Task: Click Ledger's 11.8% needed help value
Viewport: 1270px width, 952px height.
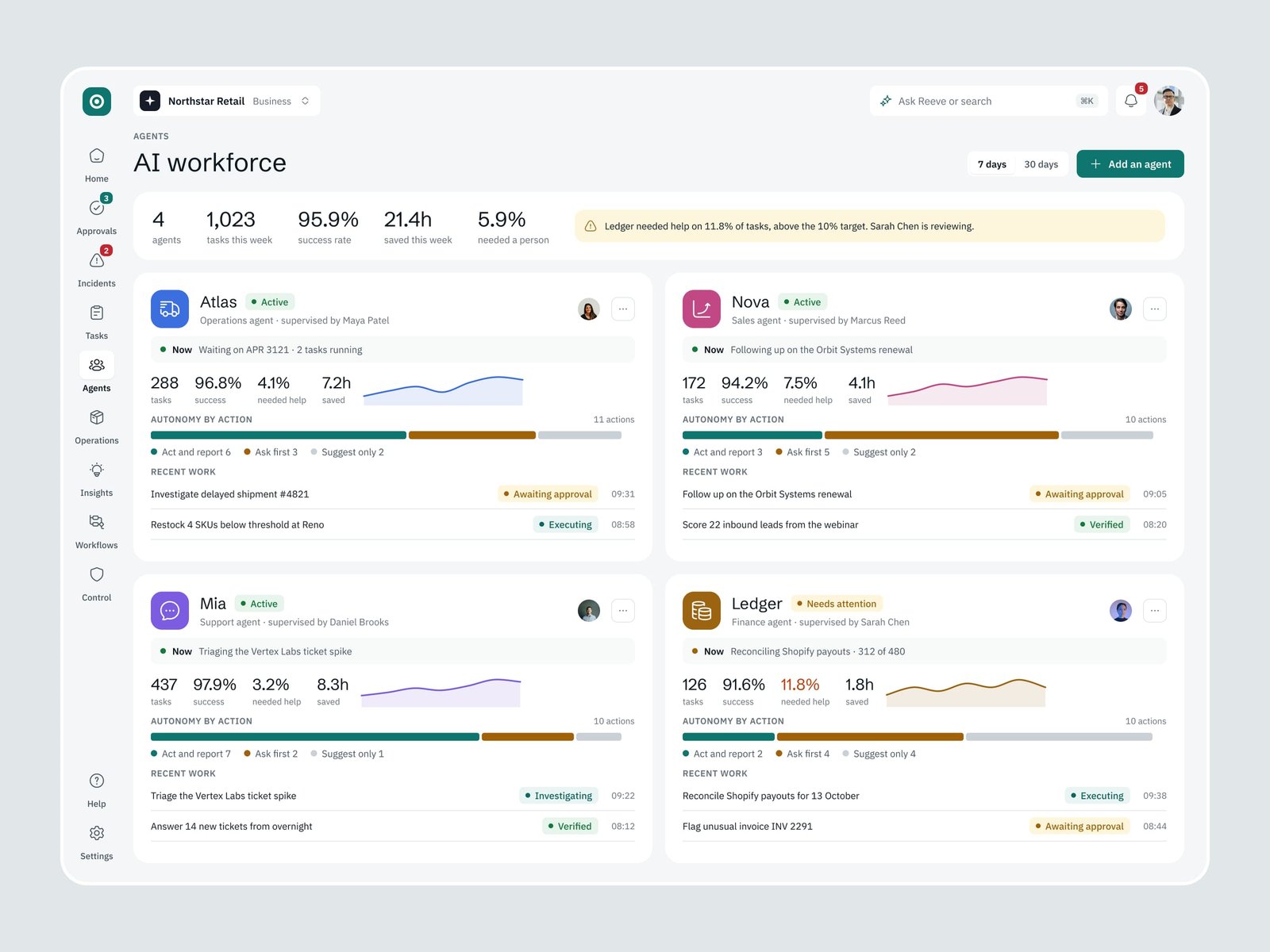Action: click(800, 685)
